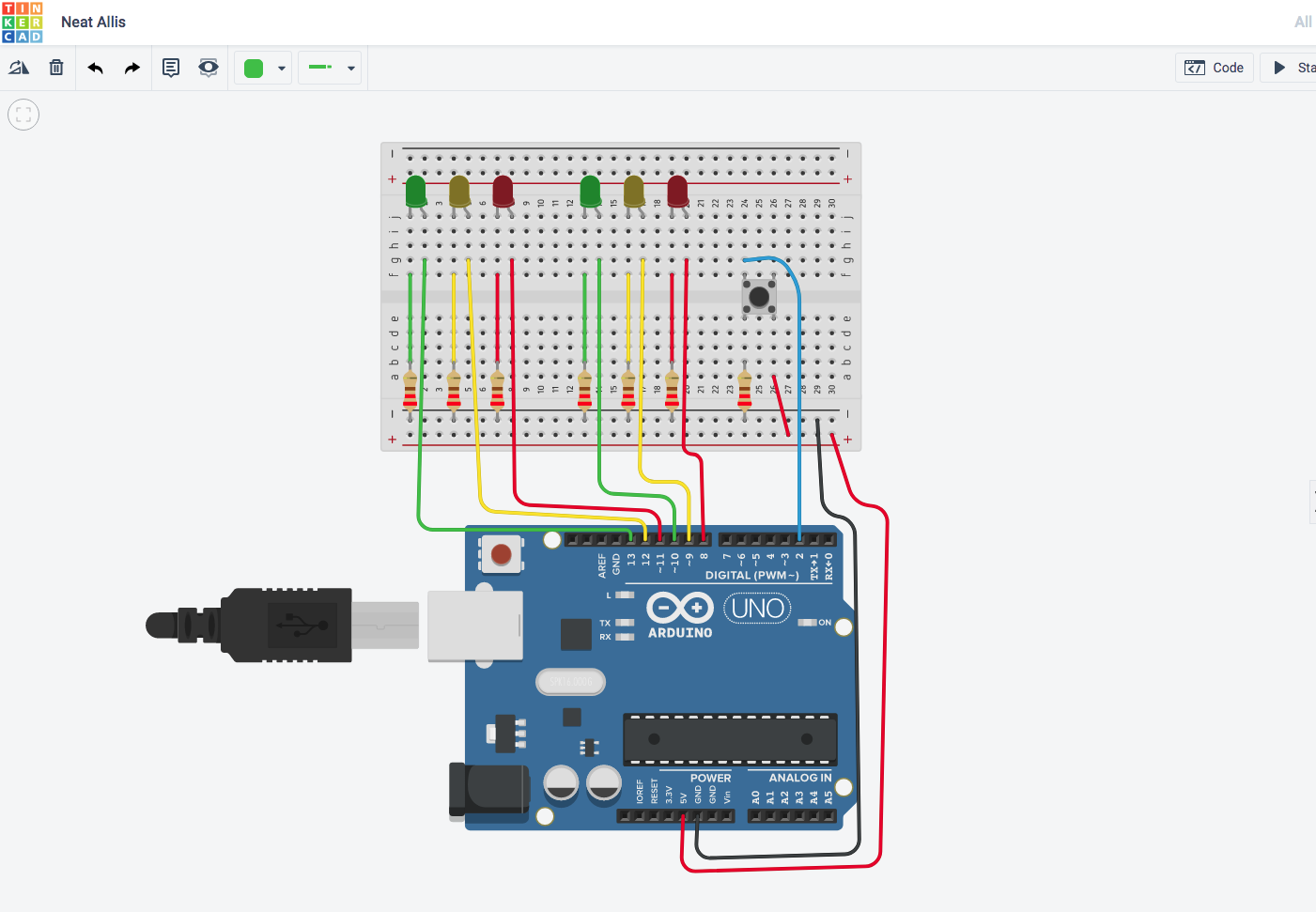
Task: Click the zoom-to-fit icon on the canvas
Action: click(x=23, y=114)
